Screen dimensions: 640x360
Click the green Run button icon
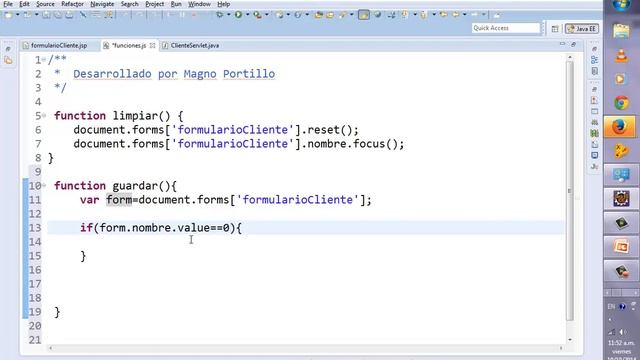[238, 15]
